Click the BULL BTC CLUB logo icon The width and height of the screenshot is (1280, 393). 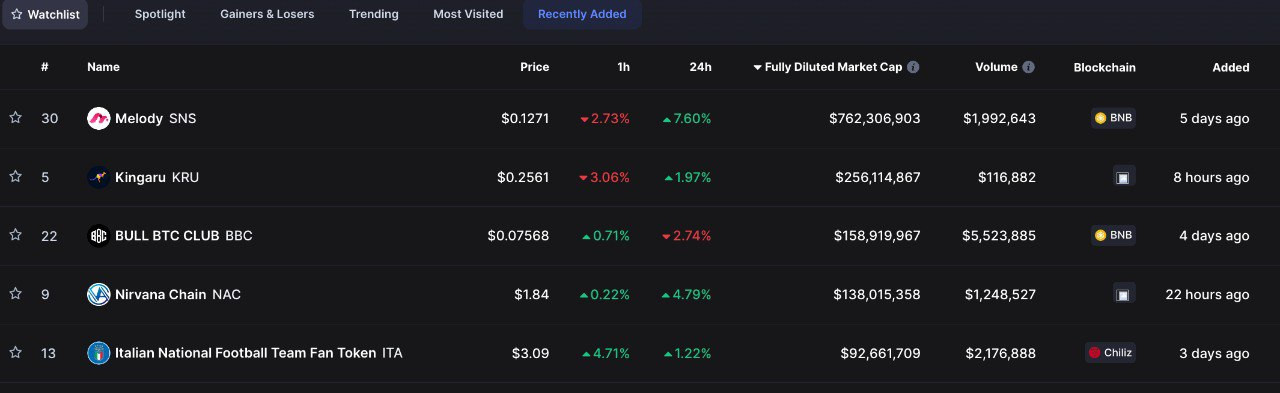pos(98,236)
